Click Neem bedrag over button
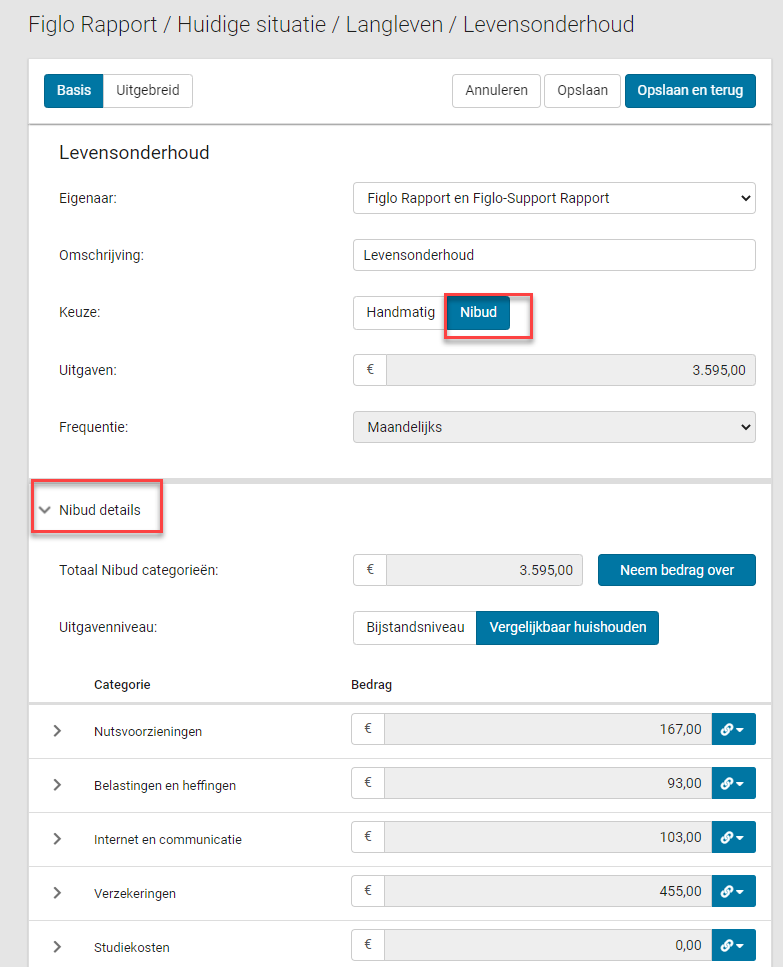This screenshot has height=967, width=783. 676,570
